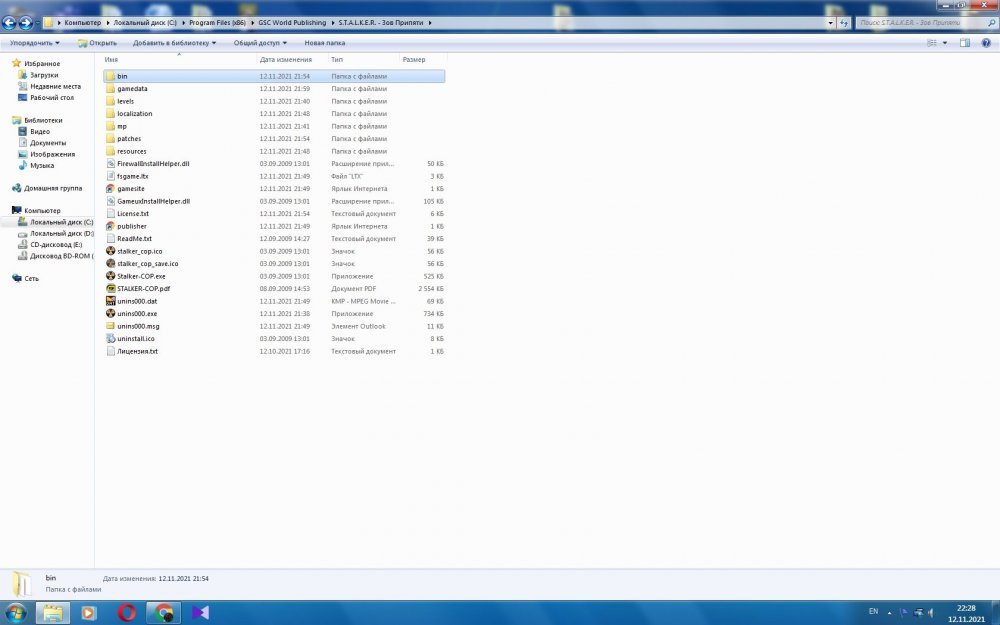Open the Windows Start menu
Image resolution: width=1000 pixels, height=625 pixels.
[x=14, y=613]
